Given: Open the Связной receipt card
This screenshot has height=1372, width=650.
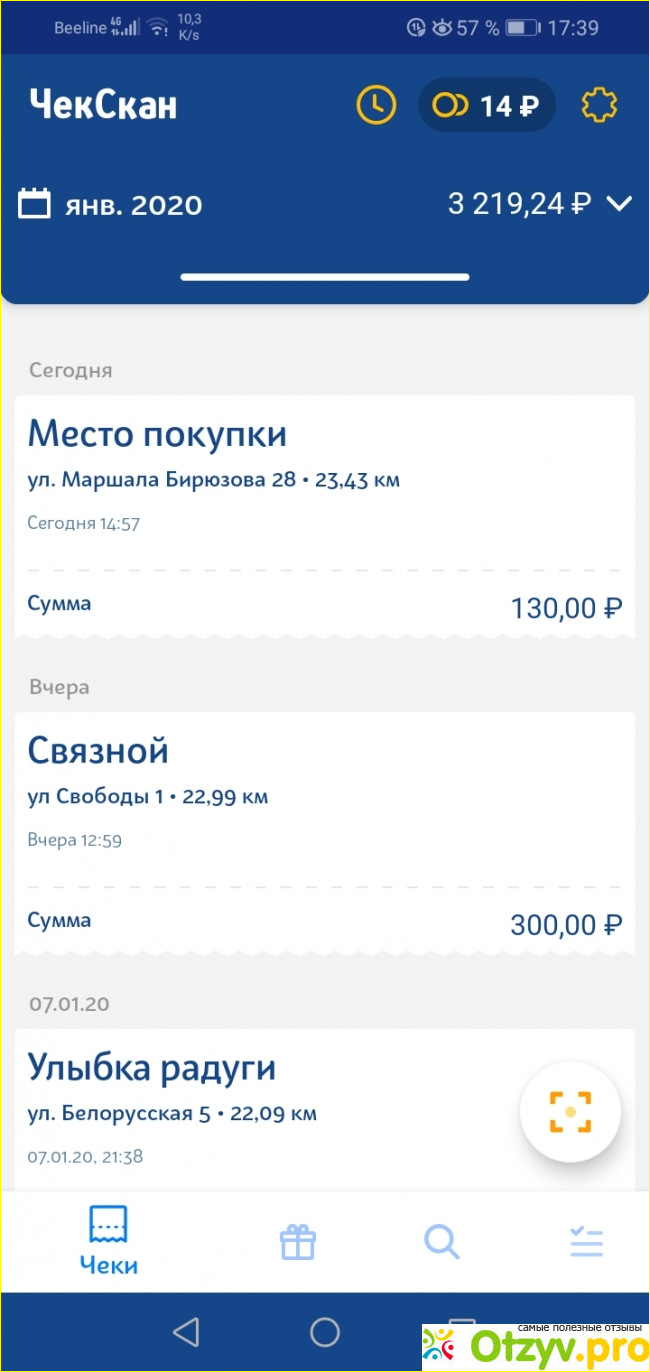Looking at the screenshot, I should [x=325, y=833].
